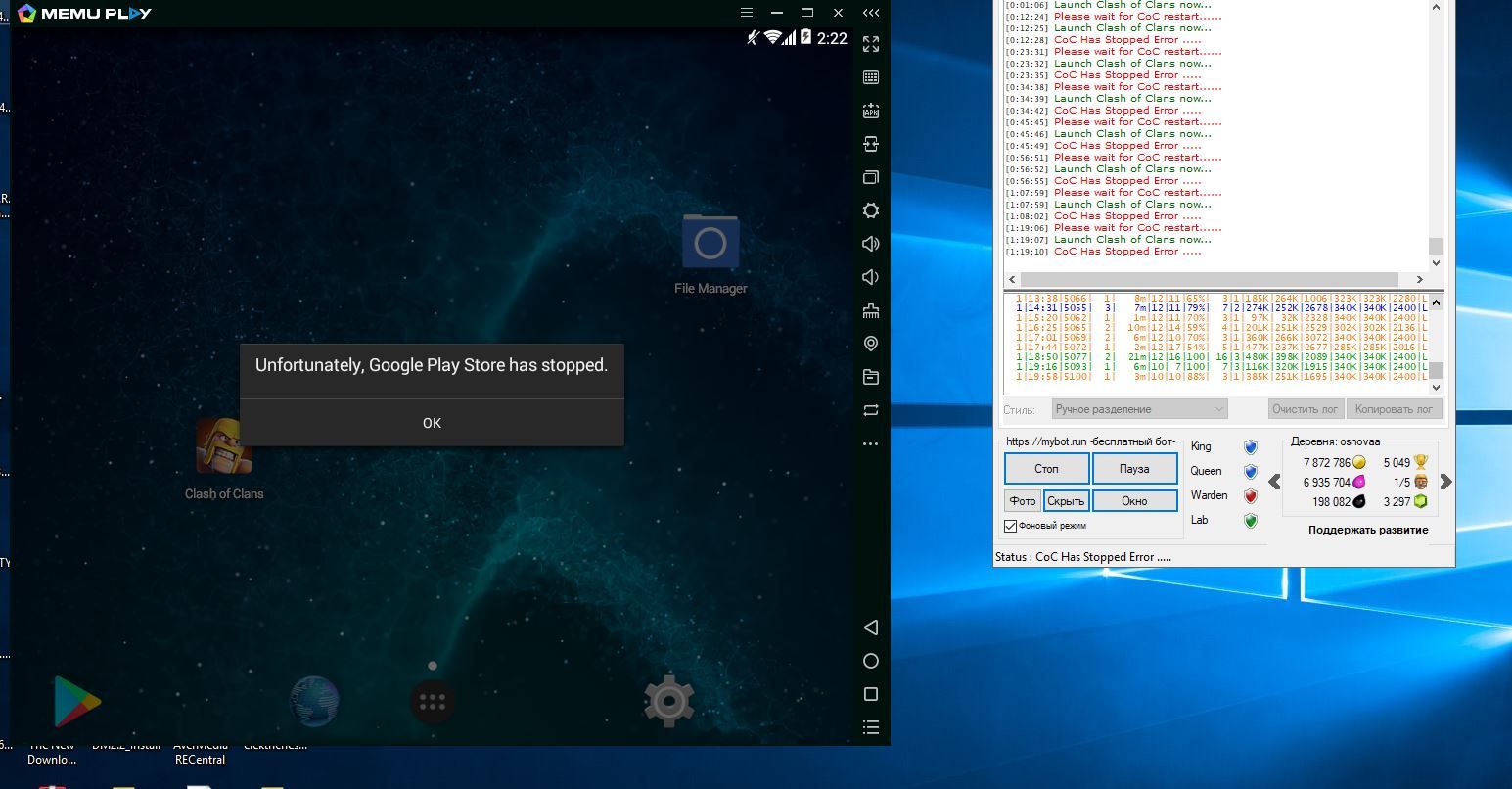Click the Queen blue shield status icon
The image size is (1512, 789).
coord(1250,472)
